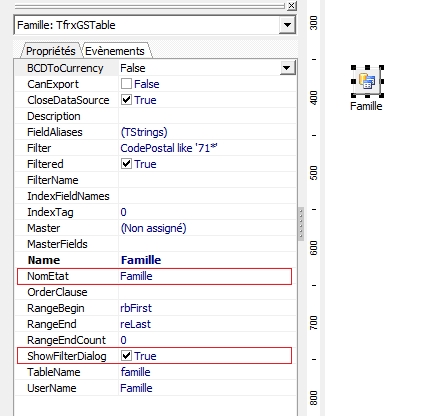Click the RangeBegin value rbFirst
The height and width of the screenshot is (416, 432).
pos(136,308)
